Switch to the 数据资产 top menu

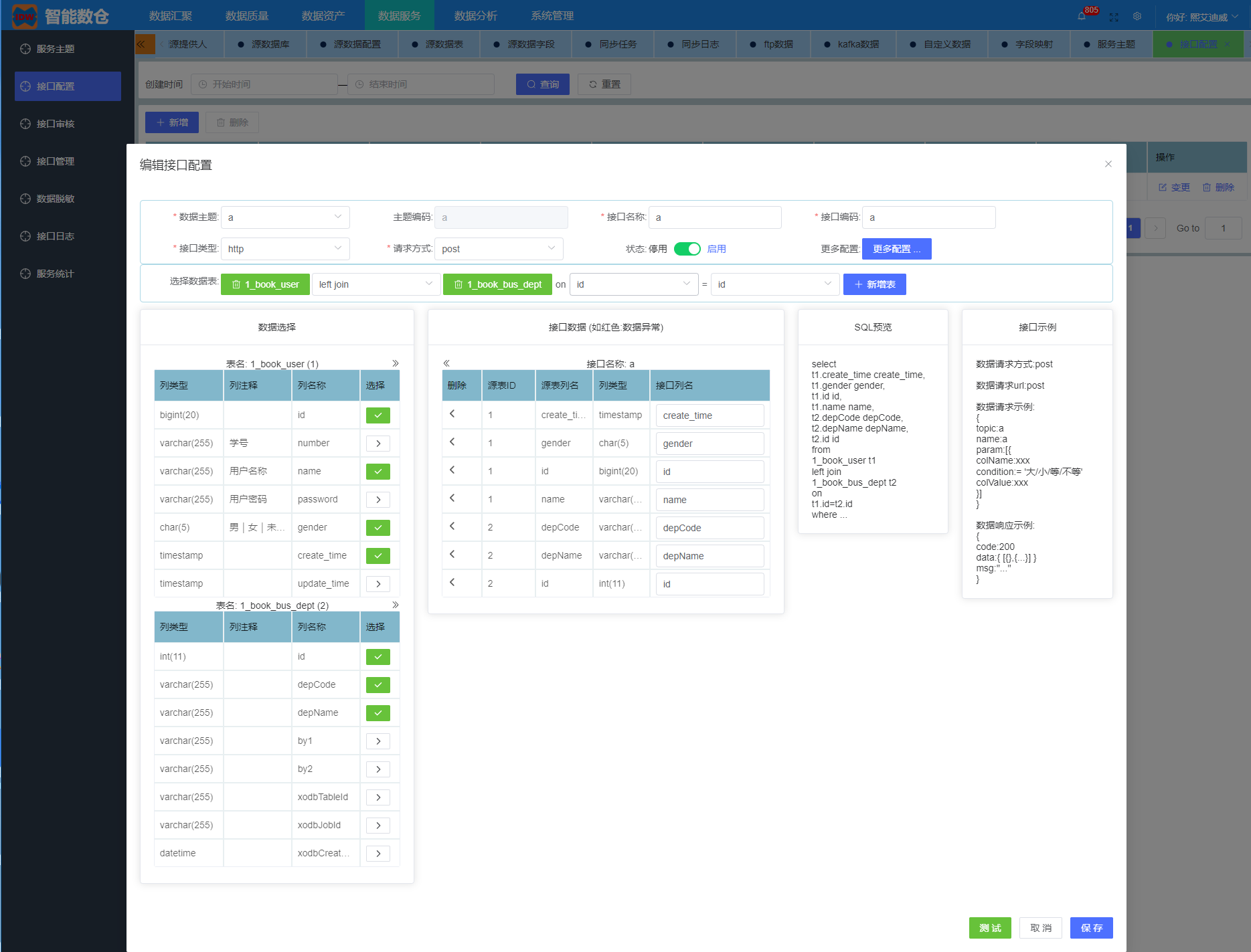(x=323, y=15)
